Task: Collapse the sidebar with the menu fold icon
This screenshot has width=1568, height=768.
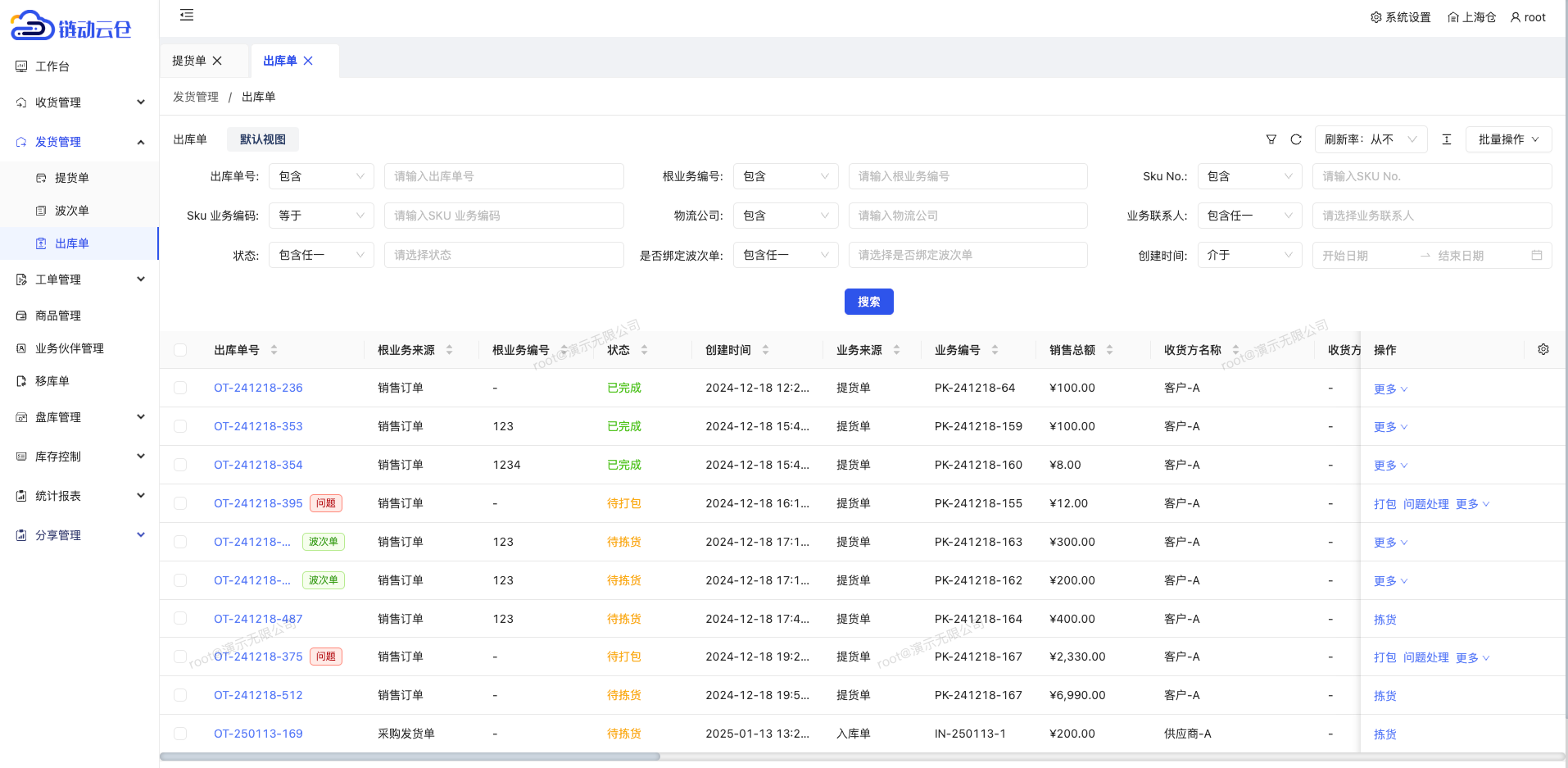Action: [187, 16]
